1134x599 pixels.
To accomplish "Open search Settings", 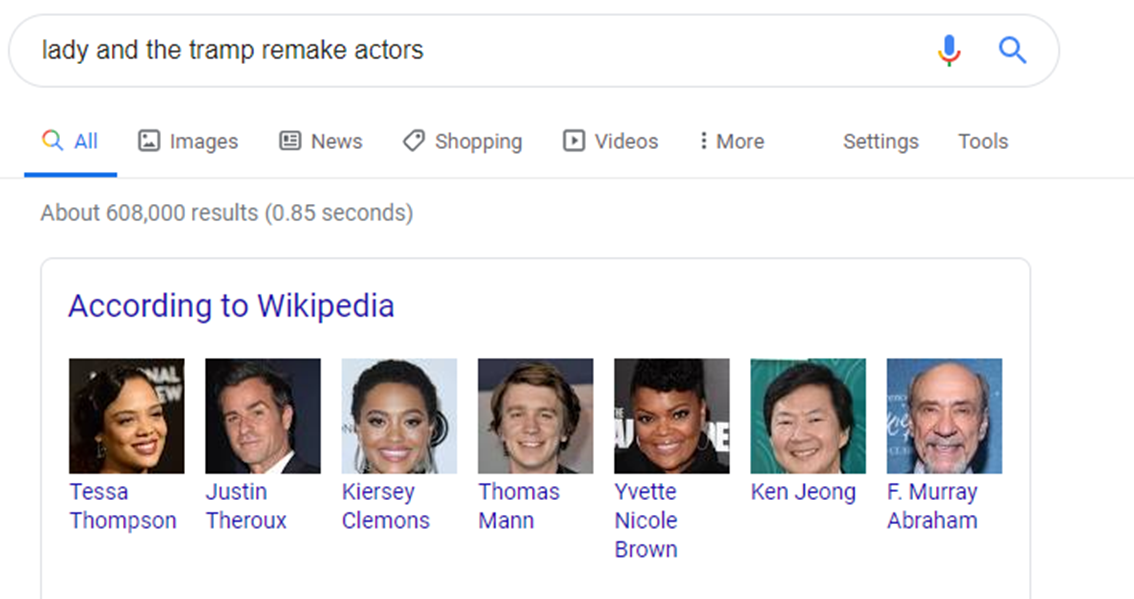I will [880, 141].
